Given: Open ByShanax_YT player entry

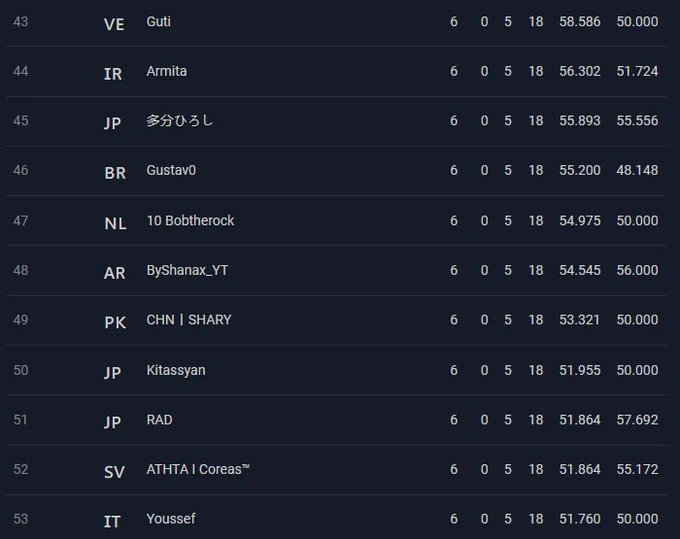Looking at the screenshot, I should coord(187,270).
